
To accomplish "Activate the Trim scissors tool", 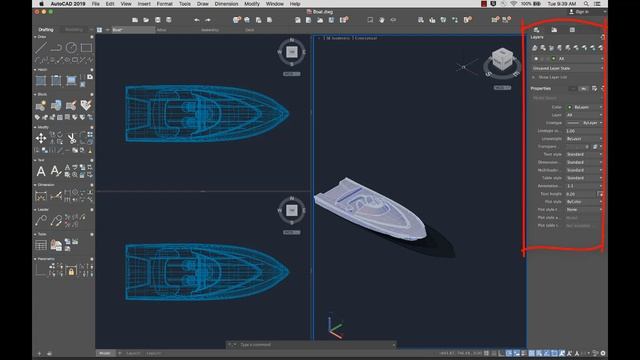I will pyautogui.click(x=71, y=138).
